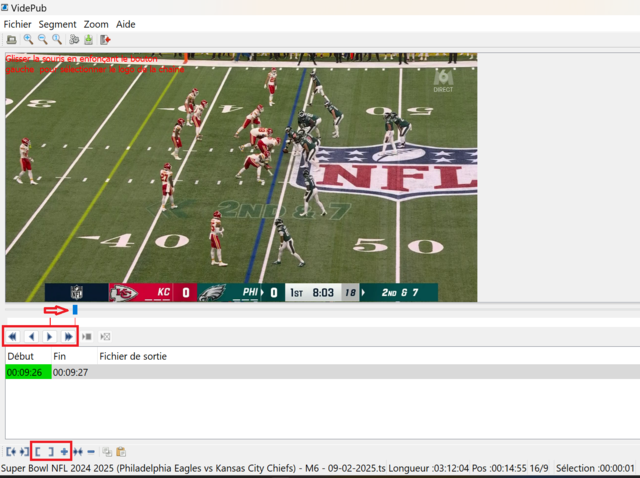Step forward with single right arrow

(49, 337)
